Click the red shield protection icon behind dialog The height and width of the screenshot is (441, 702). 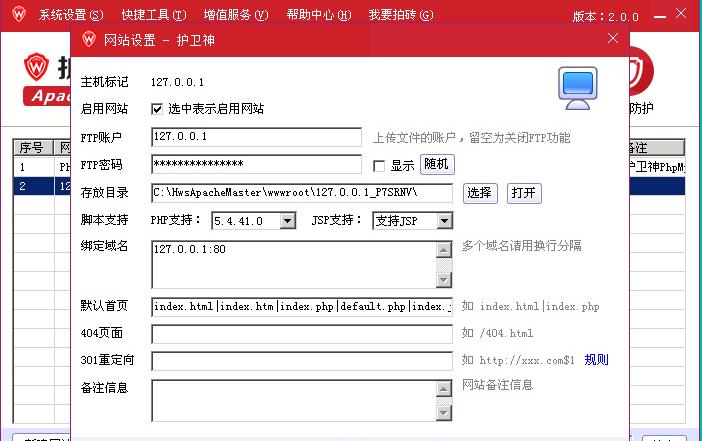(x=641, y=72)
